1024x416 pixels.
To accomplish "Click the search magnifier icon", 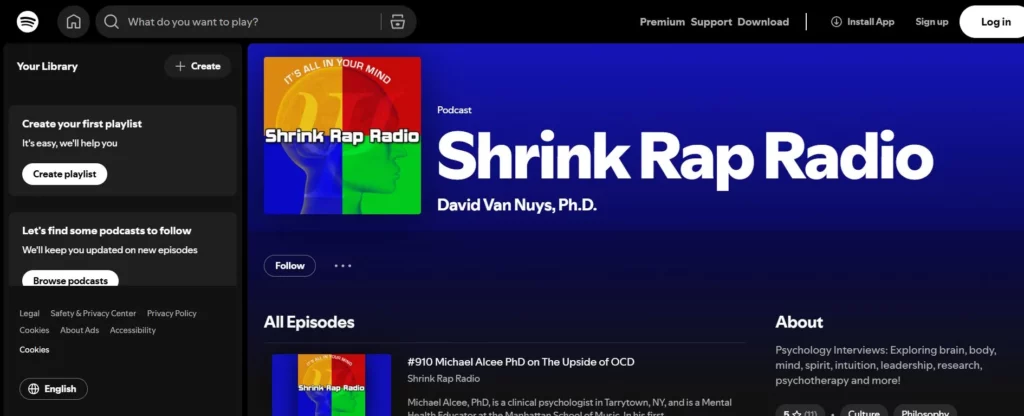I will coord(112,22).
